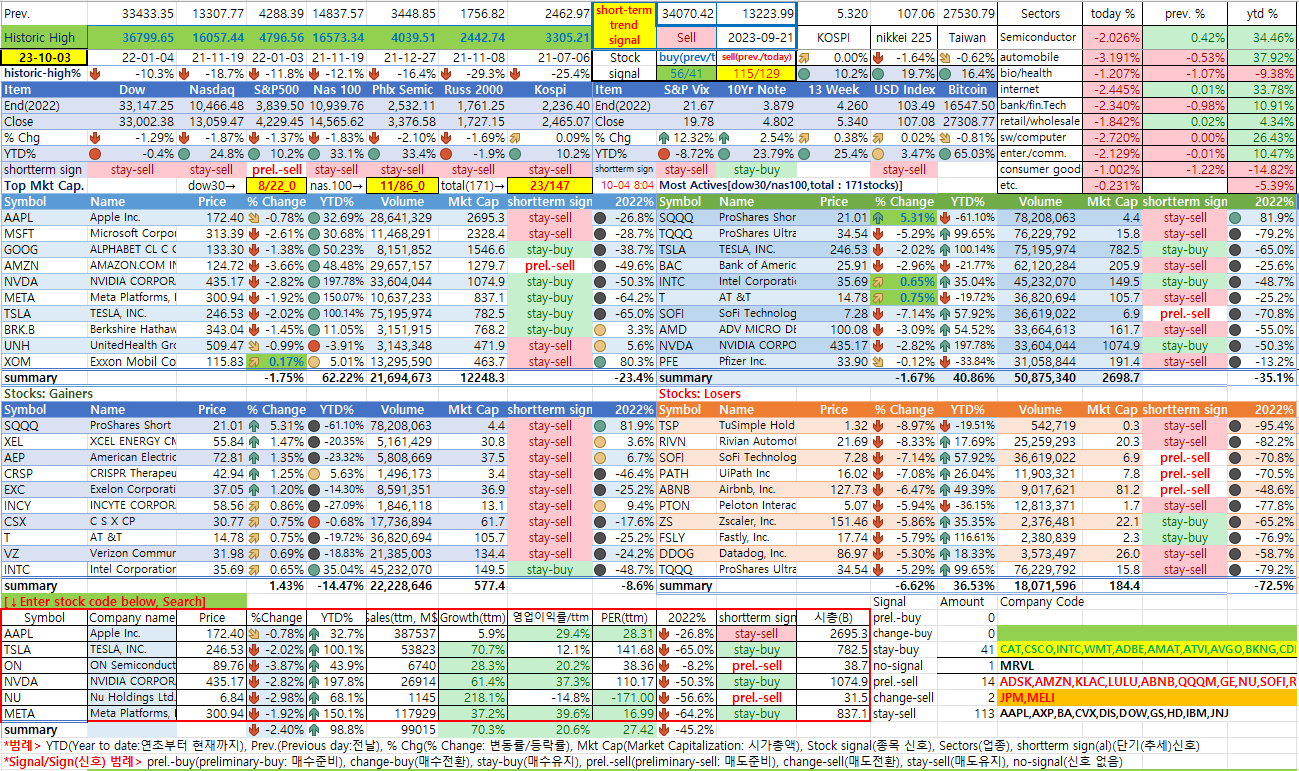
Task: Select the yellow 23/147 total cell
Action: 549,185
